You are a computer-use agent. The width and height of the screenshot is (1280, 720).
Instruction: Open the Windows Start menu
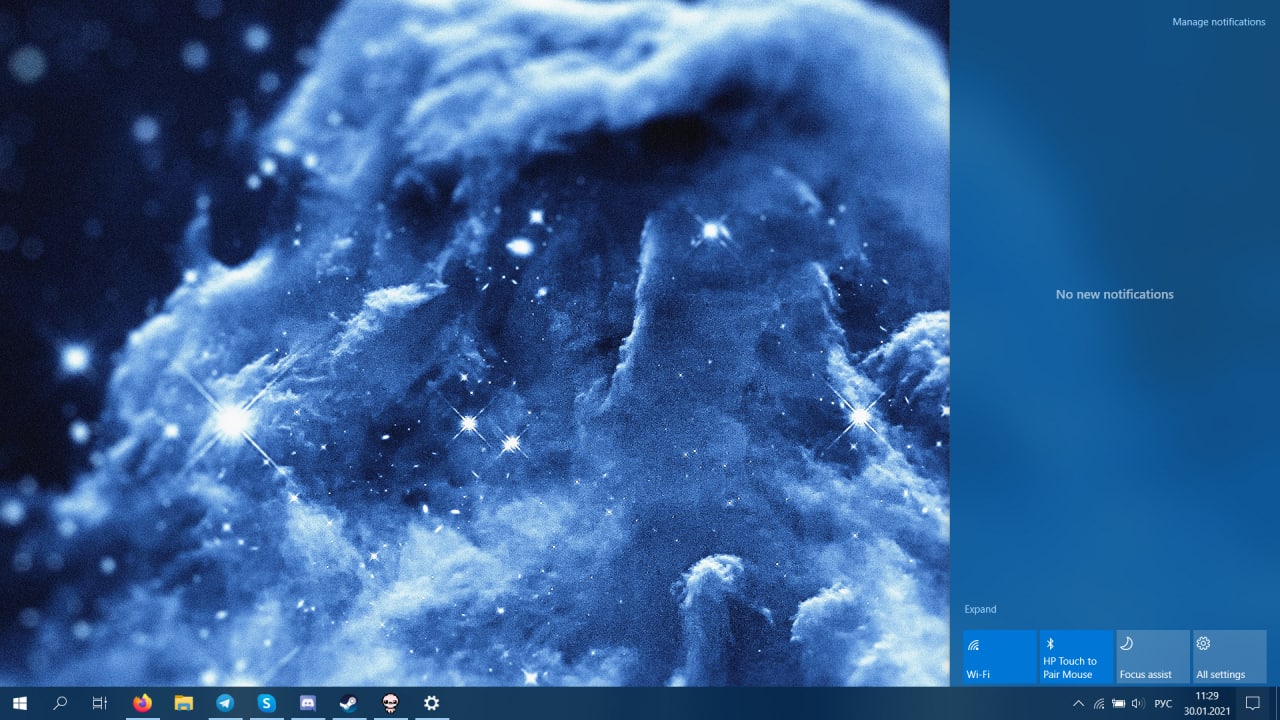click(20, 703)
